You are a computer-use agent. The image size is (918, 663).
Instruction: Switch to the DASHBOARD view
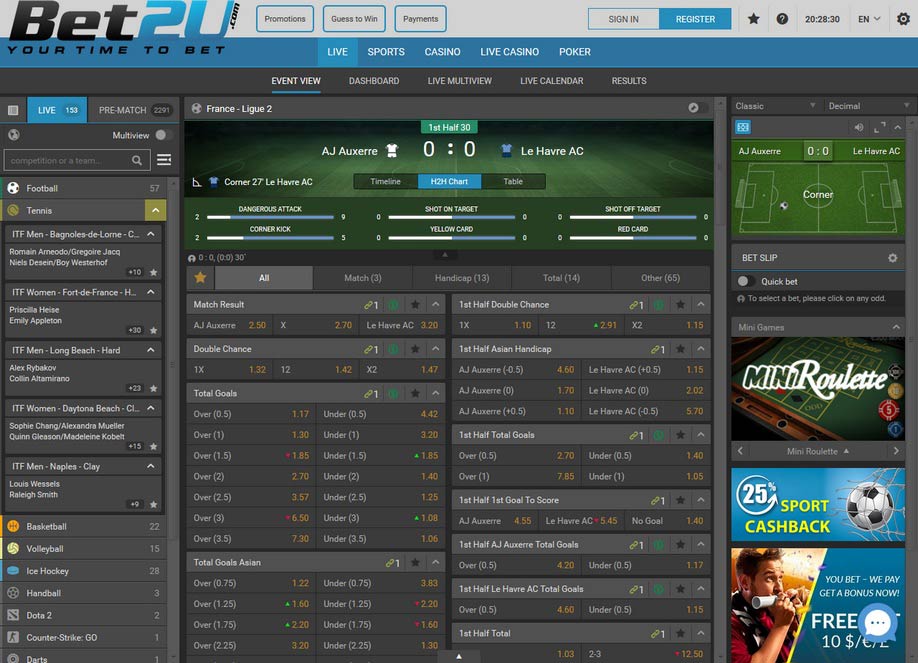click(374, 81)
